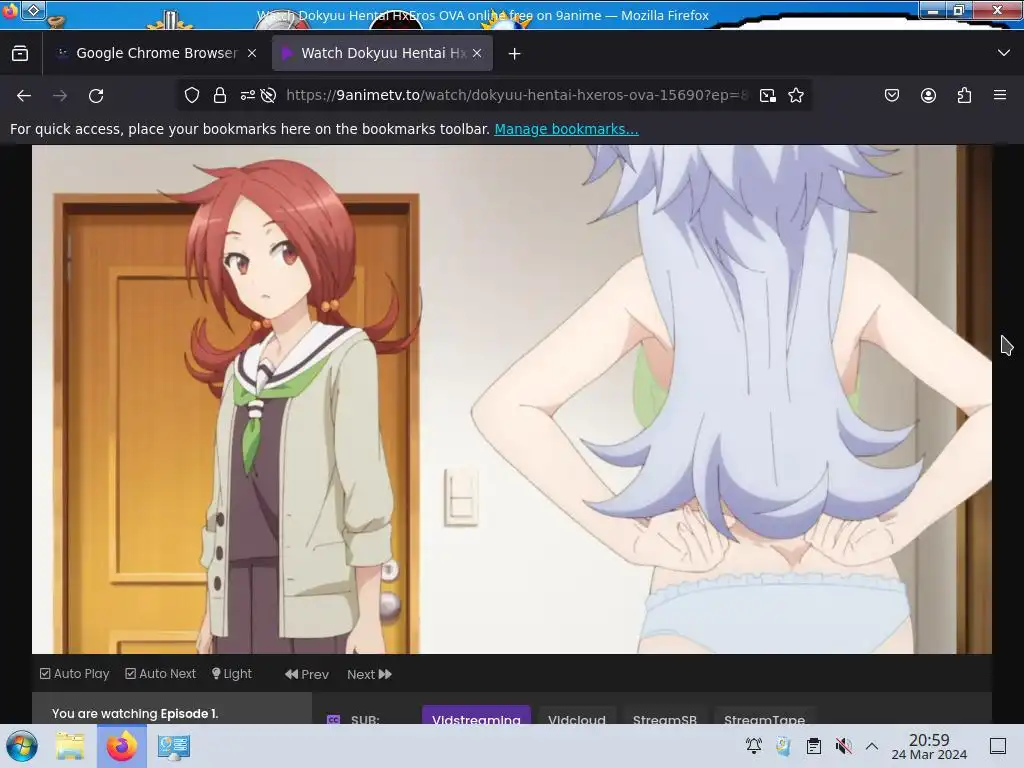Open a new tab with plus button
The width and height of the screenshot is (1024, 768).
tap(515, 54)
